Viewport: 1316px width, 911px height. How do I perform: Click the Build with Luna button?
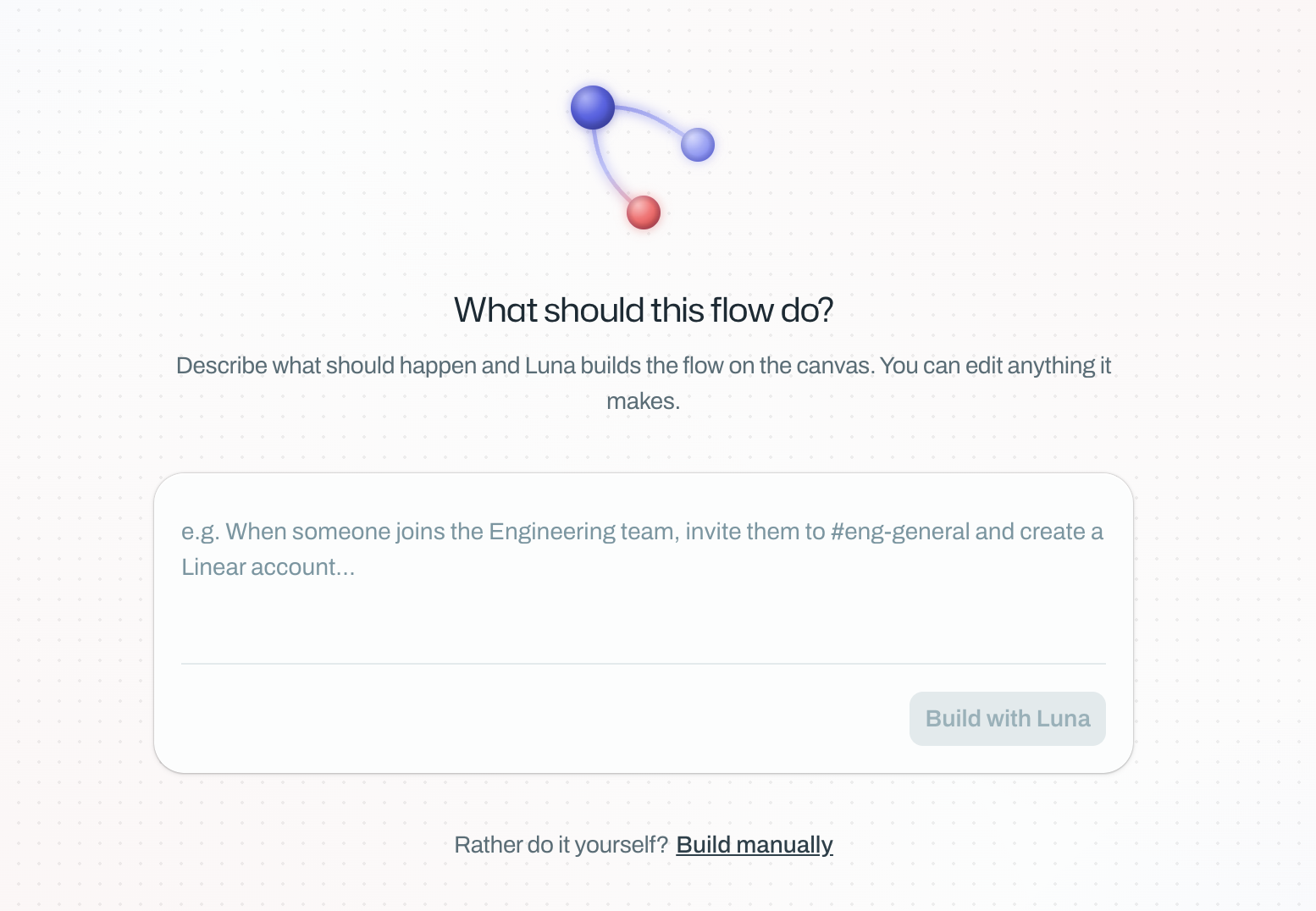pyautogui.click(x=1008, y=719)
